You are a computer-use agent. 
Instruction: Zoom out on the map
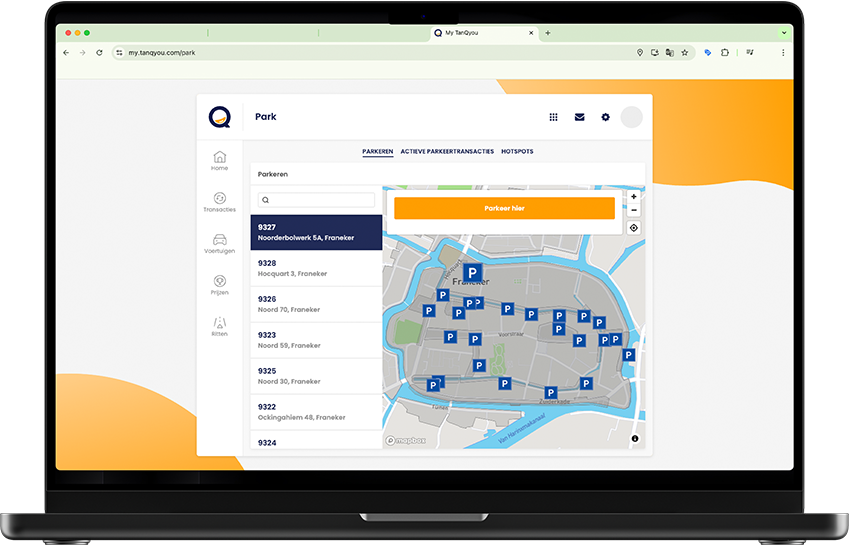coord(634,210)
